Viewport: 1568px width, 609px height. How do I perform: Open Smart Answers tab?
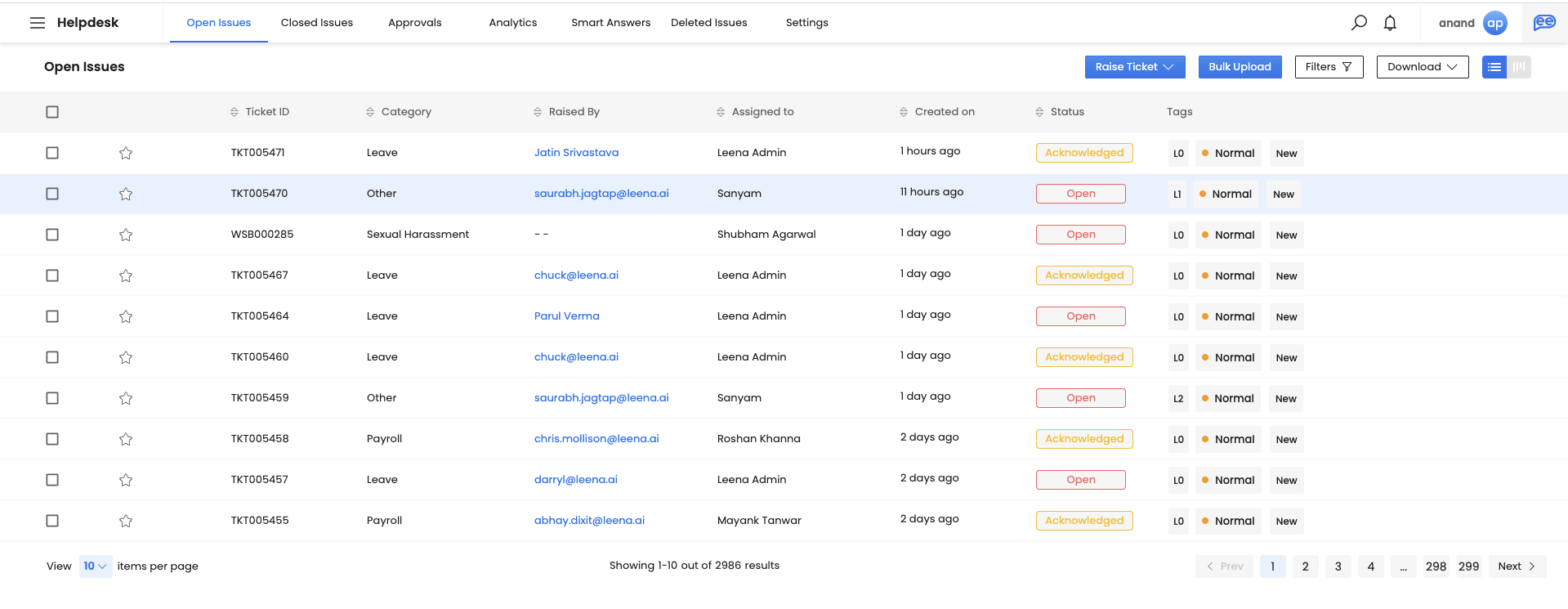pyautogui.click(x=611, y=23)
